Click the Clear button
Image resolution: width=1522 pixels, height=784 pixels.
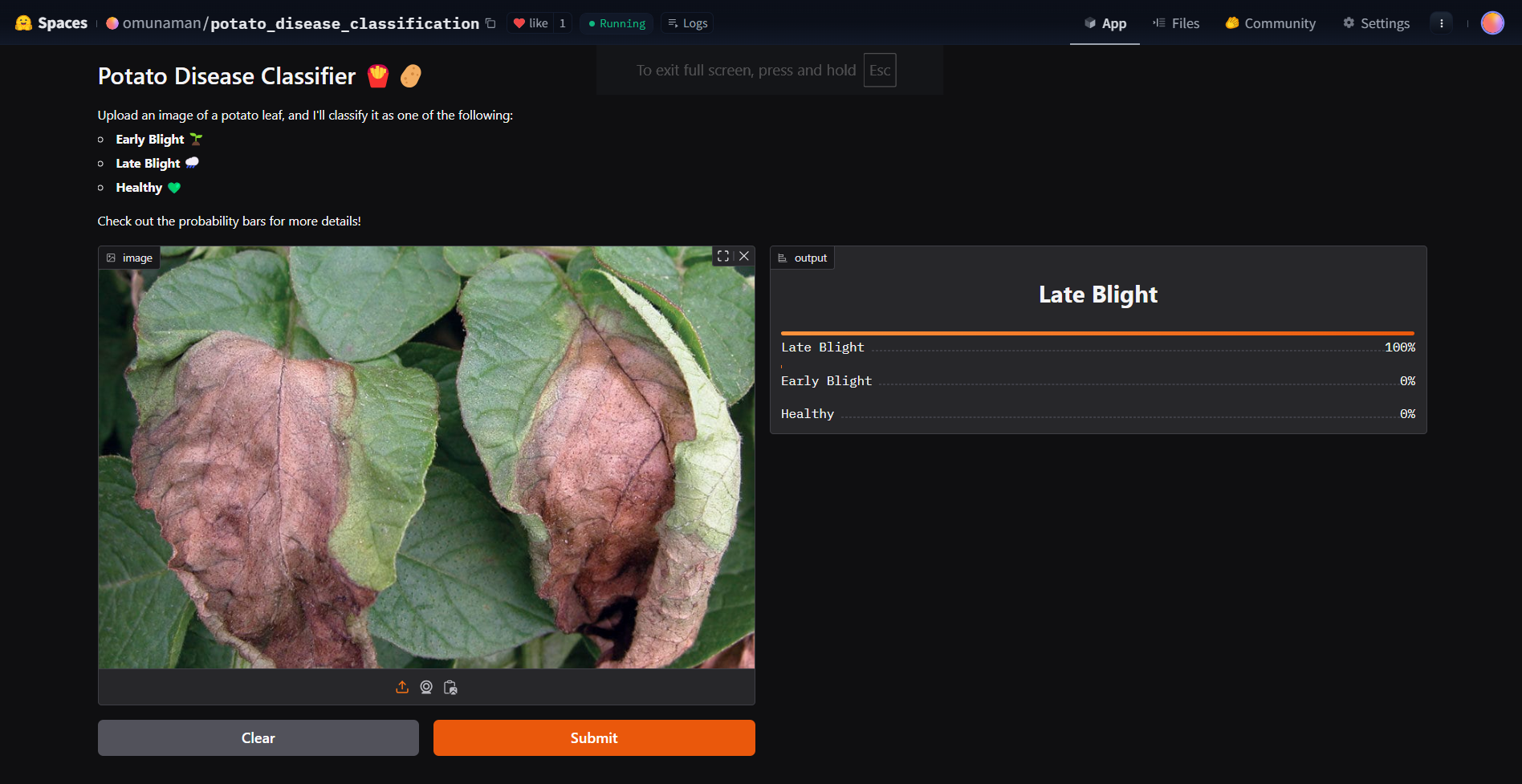click(x=258, y=737)
